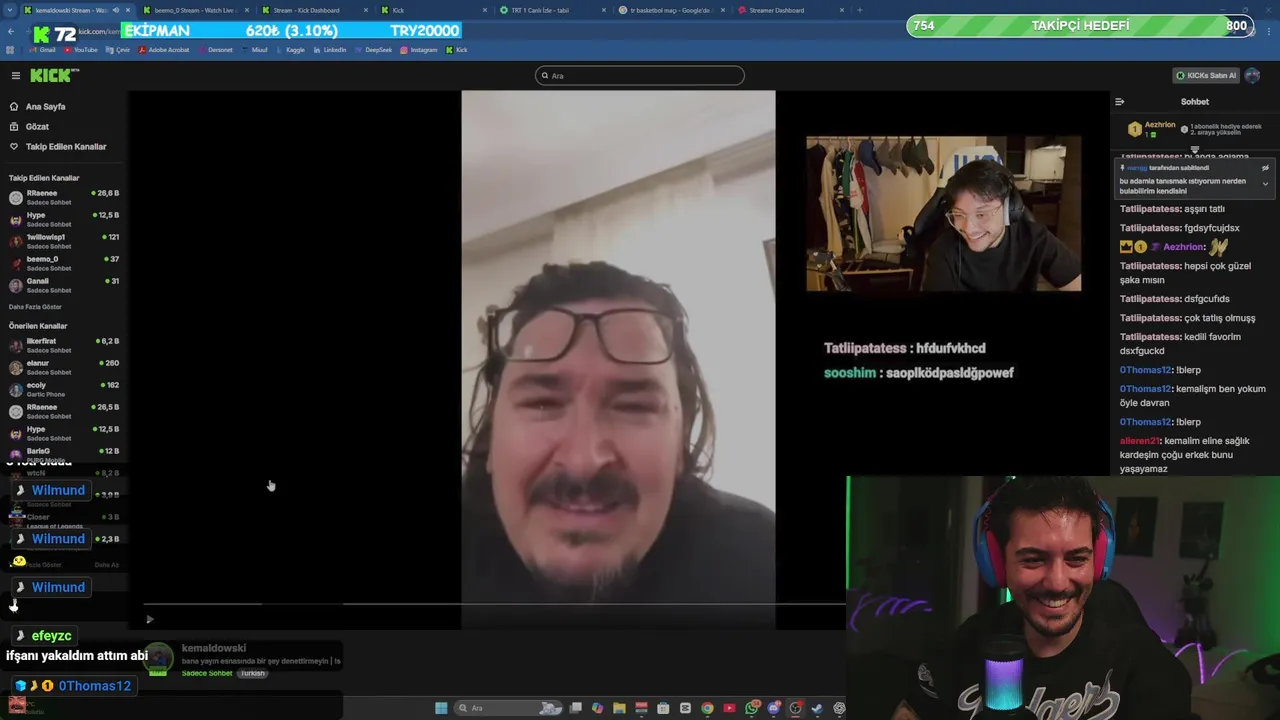Open Microsoft Store from taskbar
Viewport: 1280px width, 720px height.
663,708
